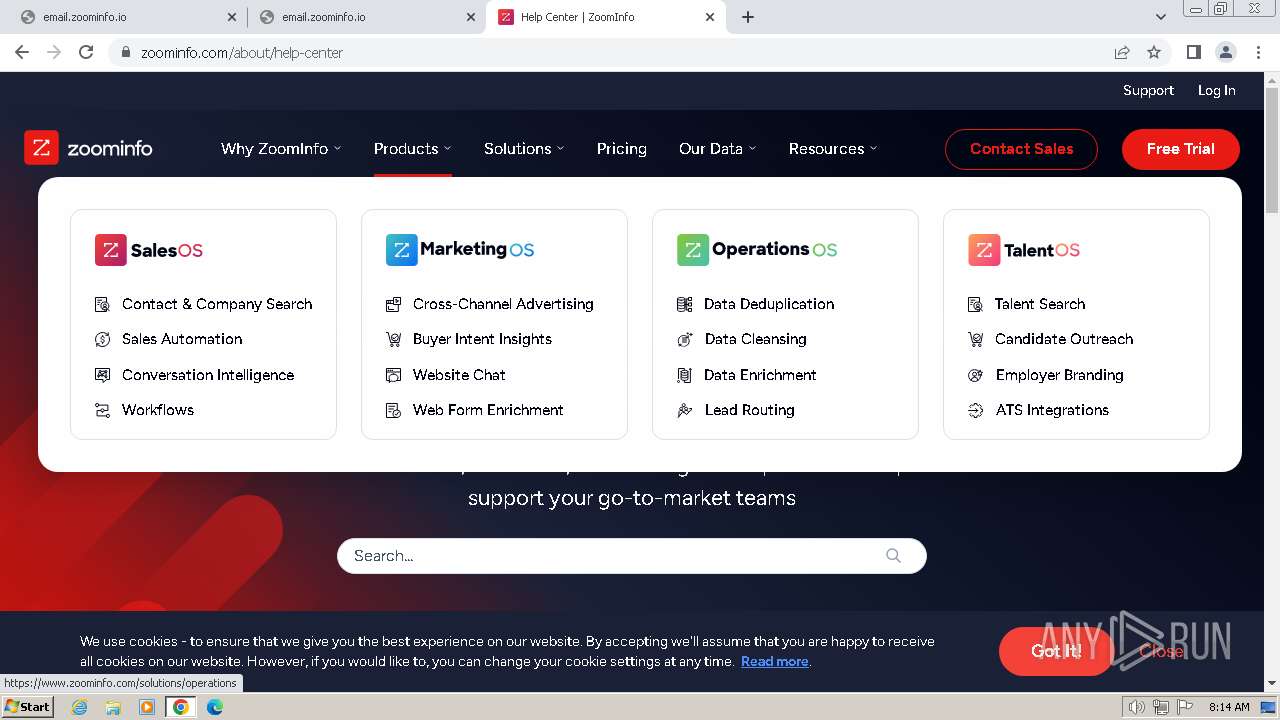The height and width of the screenshot is (720, 1280).
Task: Select the Help Center | ZoomInfo tab
Action: click(x=606, y=17)
